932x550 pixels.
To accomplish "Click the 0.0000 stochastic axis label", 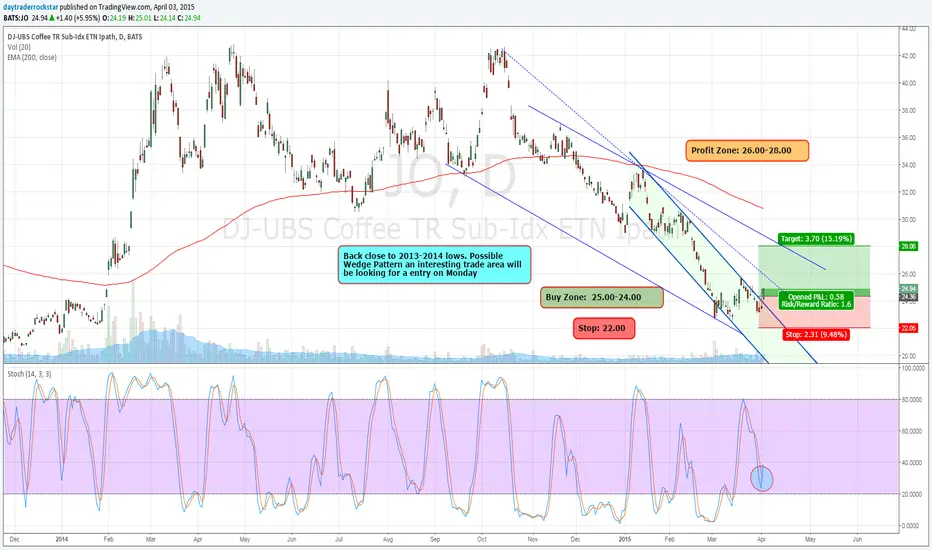I will tap(912, 526).
